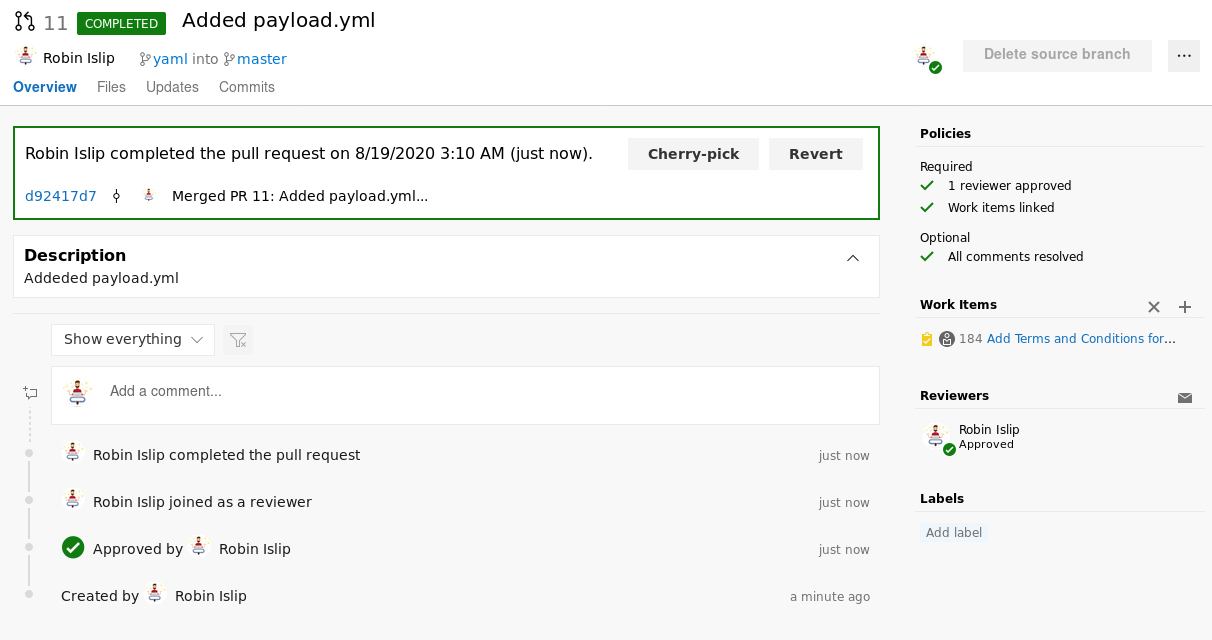Clear the comment filter funnel icon
The image size is (1212, 640).
pyautogui.click(x=238, y=340)
